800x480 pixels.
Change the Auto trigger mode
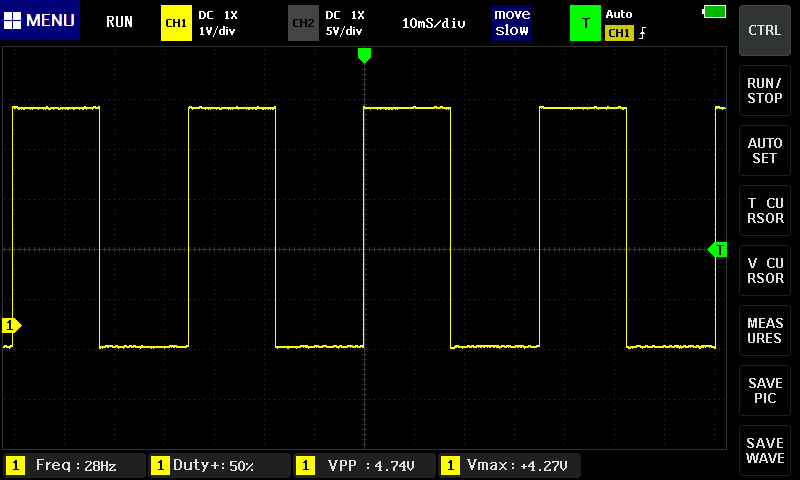tap(619, 14)
